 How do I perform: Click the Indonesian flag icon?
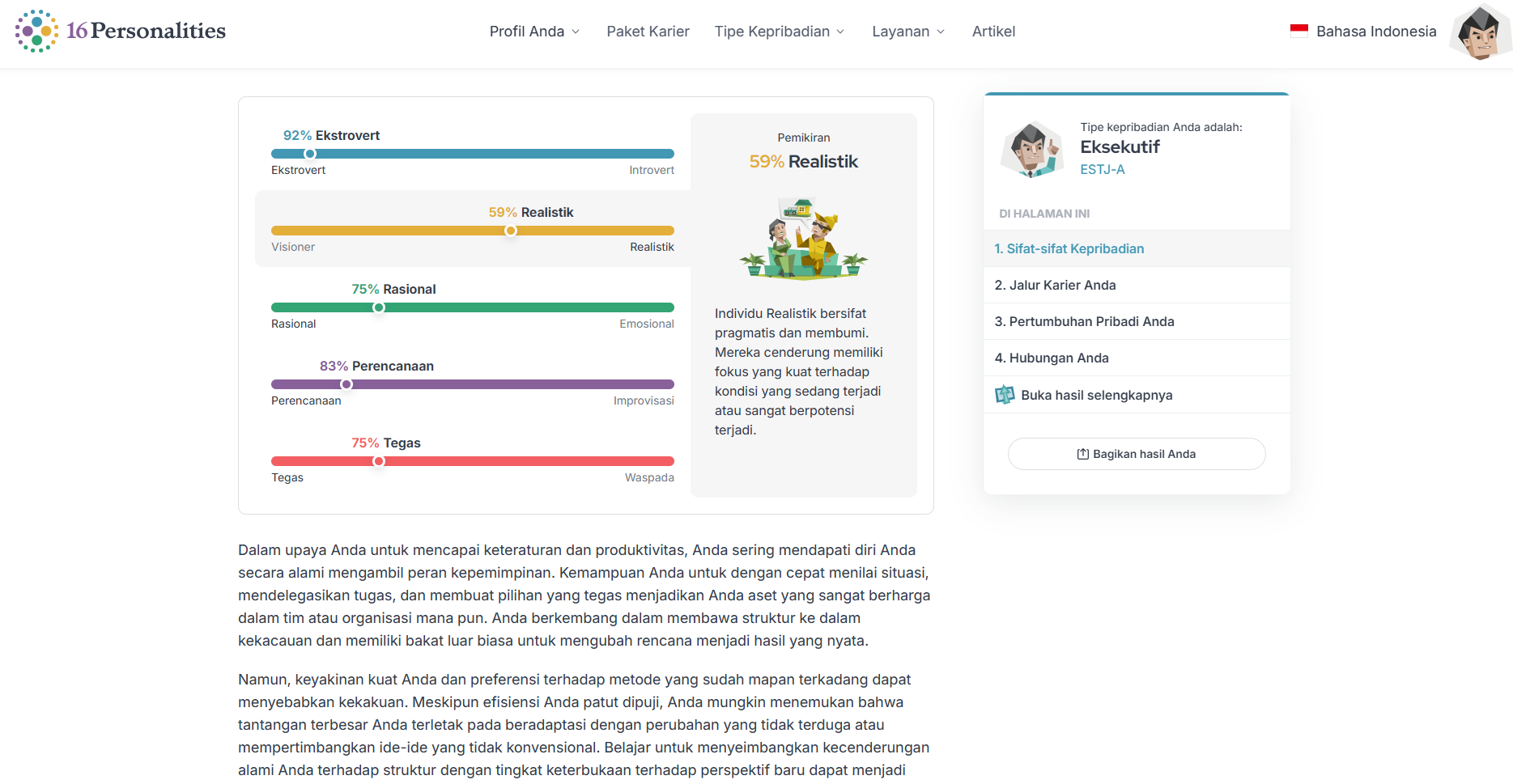(x=1298, y=31)
